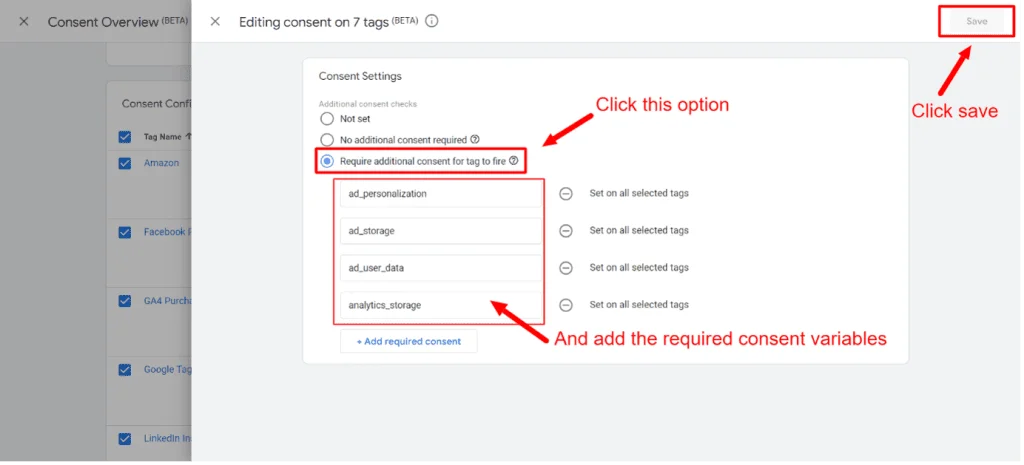Open help icon next to Require additional consent

click(513, 161)
